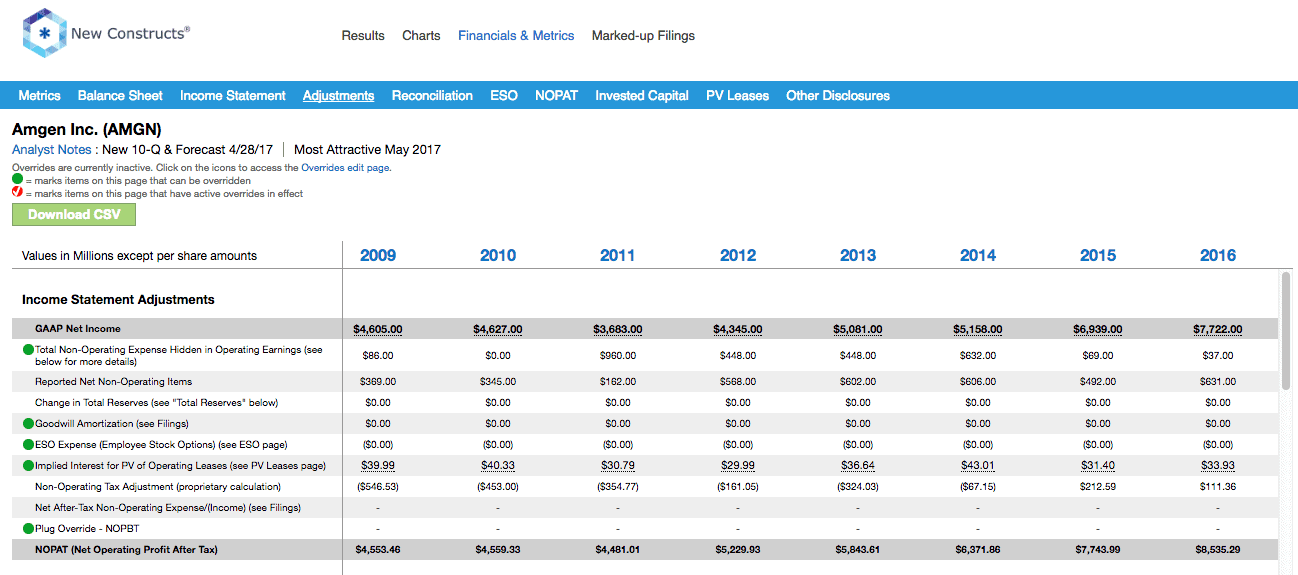1298x575 pixels.
Task: Open the PV Leases tab
Action: (738, 96)
